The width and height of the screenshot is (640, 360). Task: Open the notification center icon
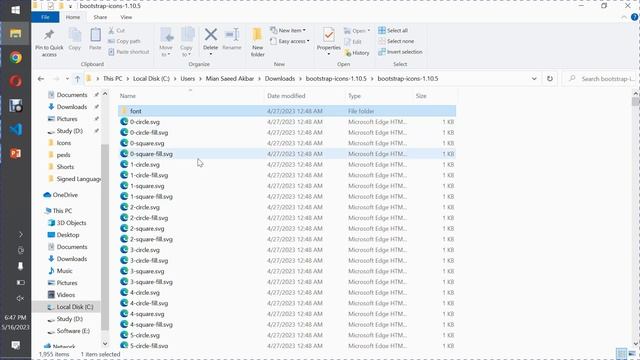click(x=16, y=345)
